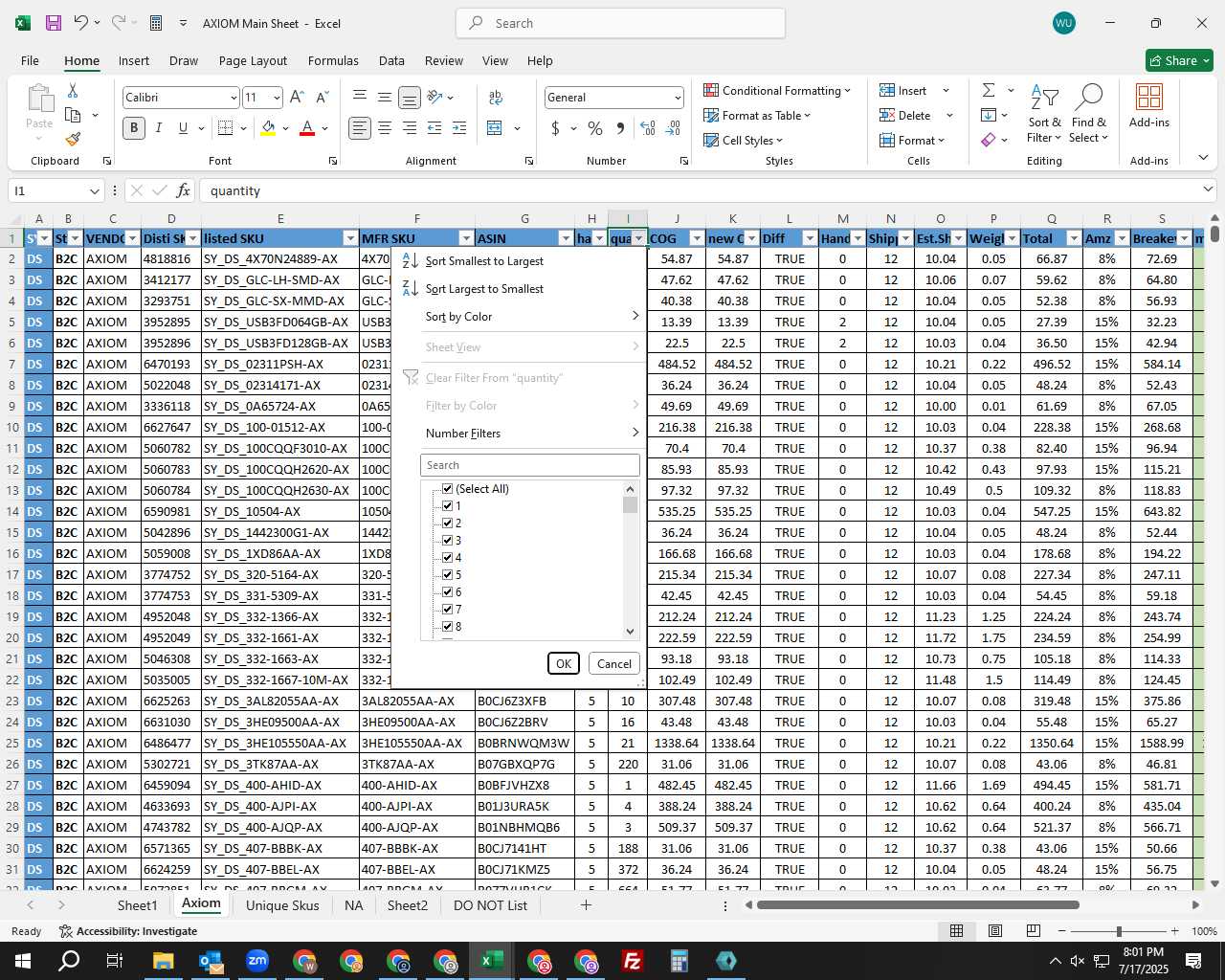Decrease font size with smaller A icon
Image resolution: width=1225 pixels, height=980 pixels.
[322, 97]
